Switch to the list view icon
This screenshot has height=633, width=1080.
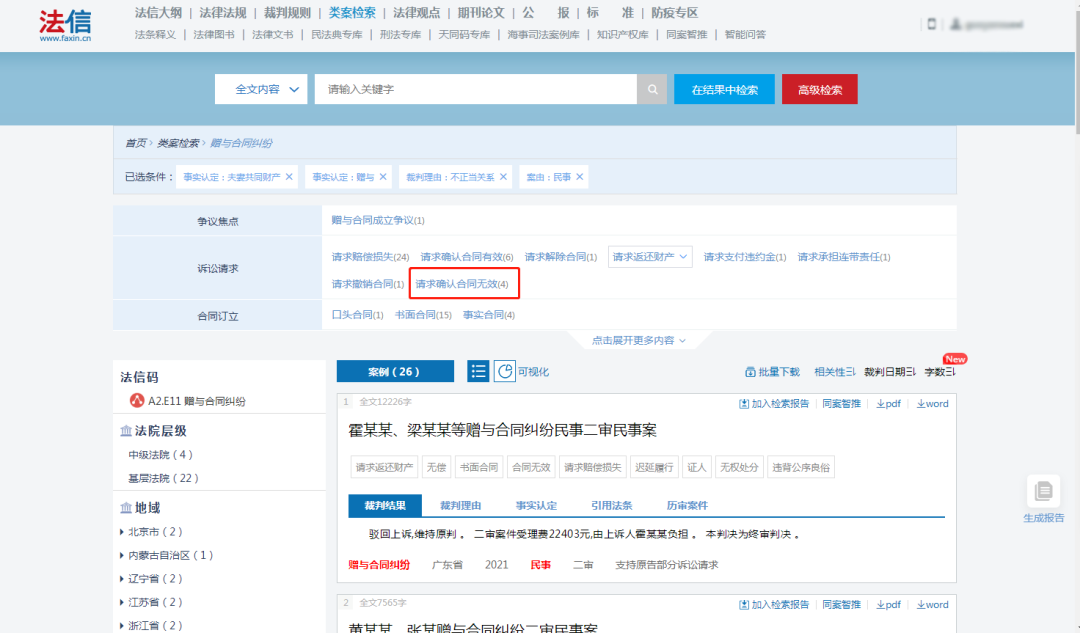(478, 371)
